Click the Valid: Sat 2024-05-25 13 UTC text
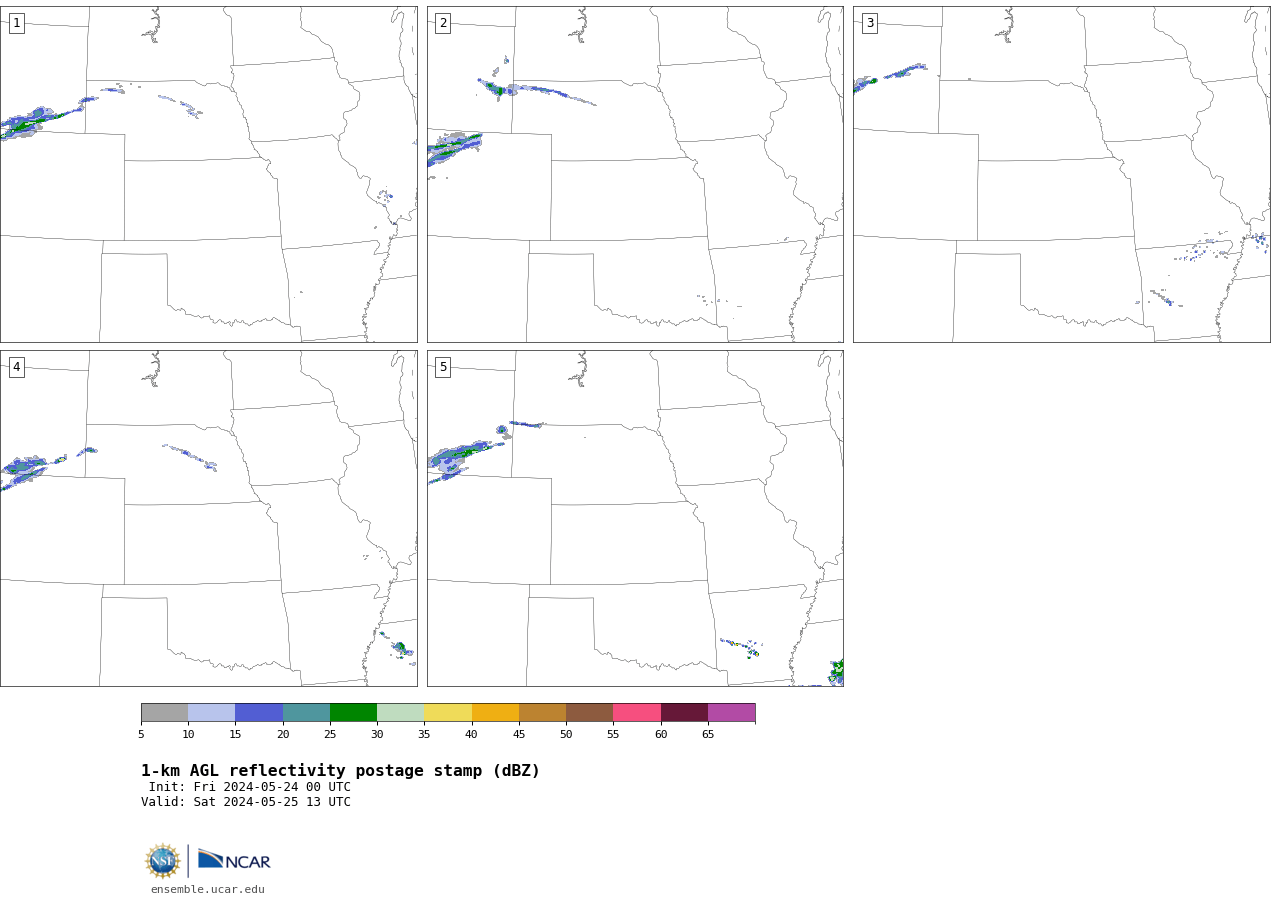Image resolution: width=1280 pixels, height=901 pixels. (x=246, y=802)
